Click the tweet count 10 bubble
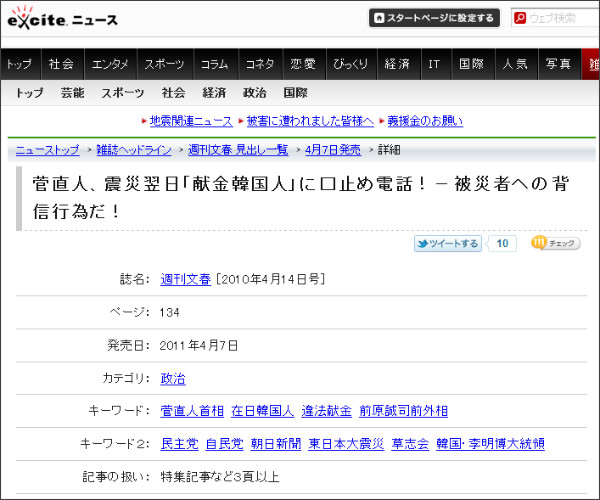This screenshot has width=600, height=500. click(x=502, y=243)
